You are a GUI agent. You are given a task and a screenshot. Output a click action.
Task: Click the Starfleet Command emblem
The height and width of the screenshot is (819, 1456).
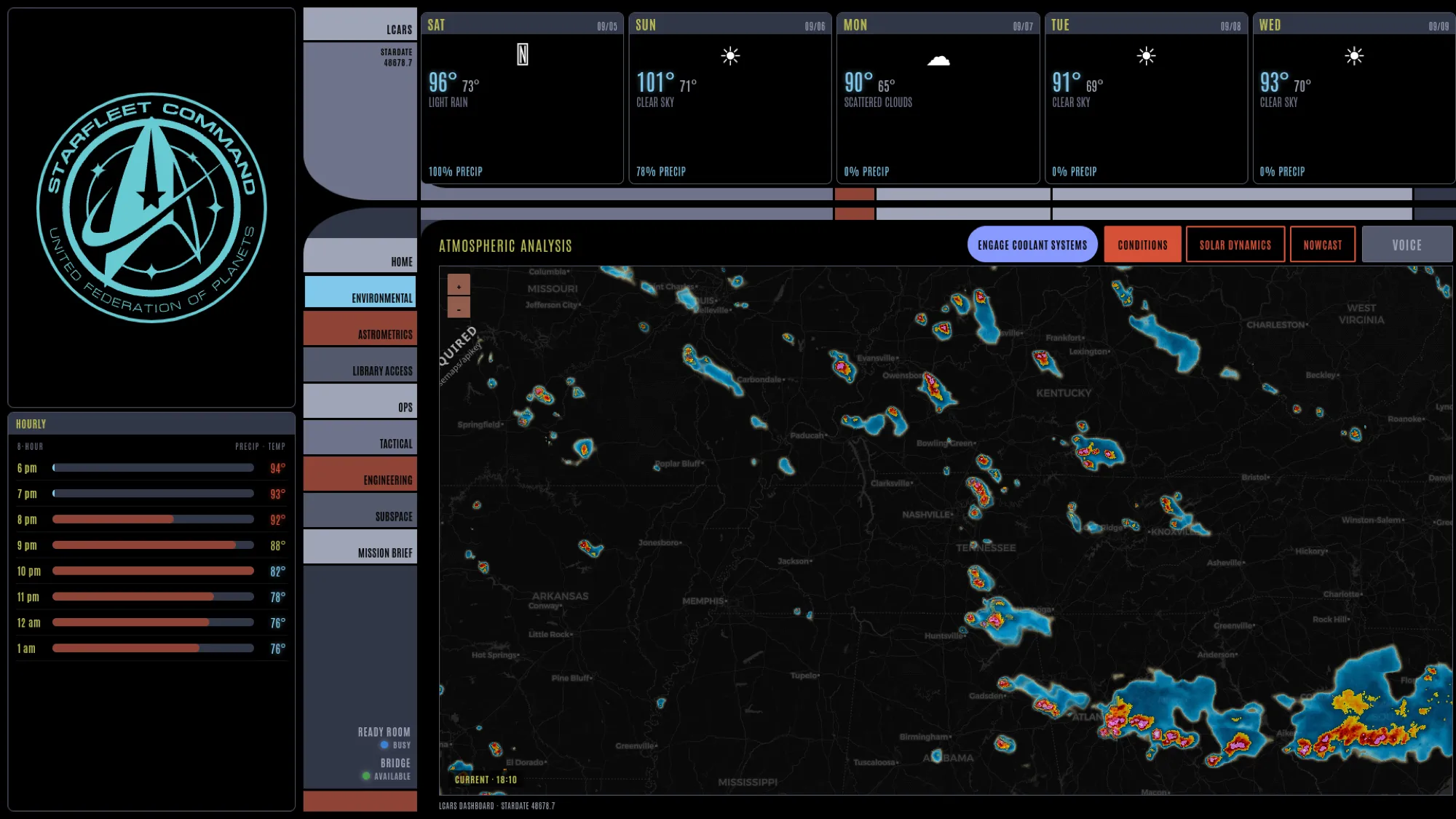(x=151, y=207)
